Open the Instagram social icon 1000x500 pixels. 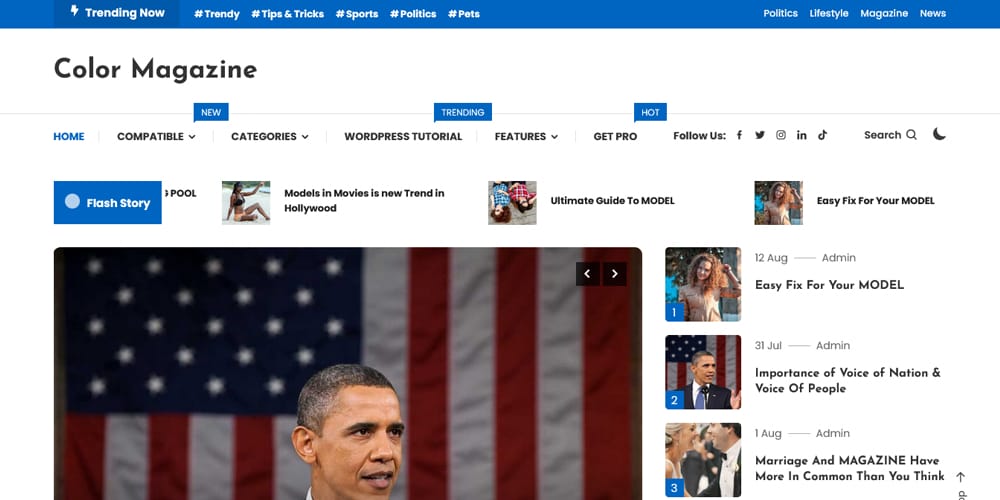[x=781, y=136]
